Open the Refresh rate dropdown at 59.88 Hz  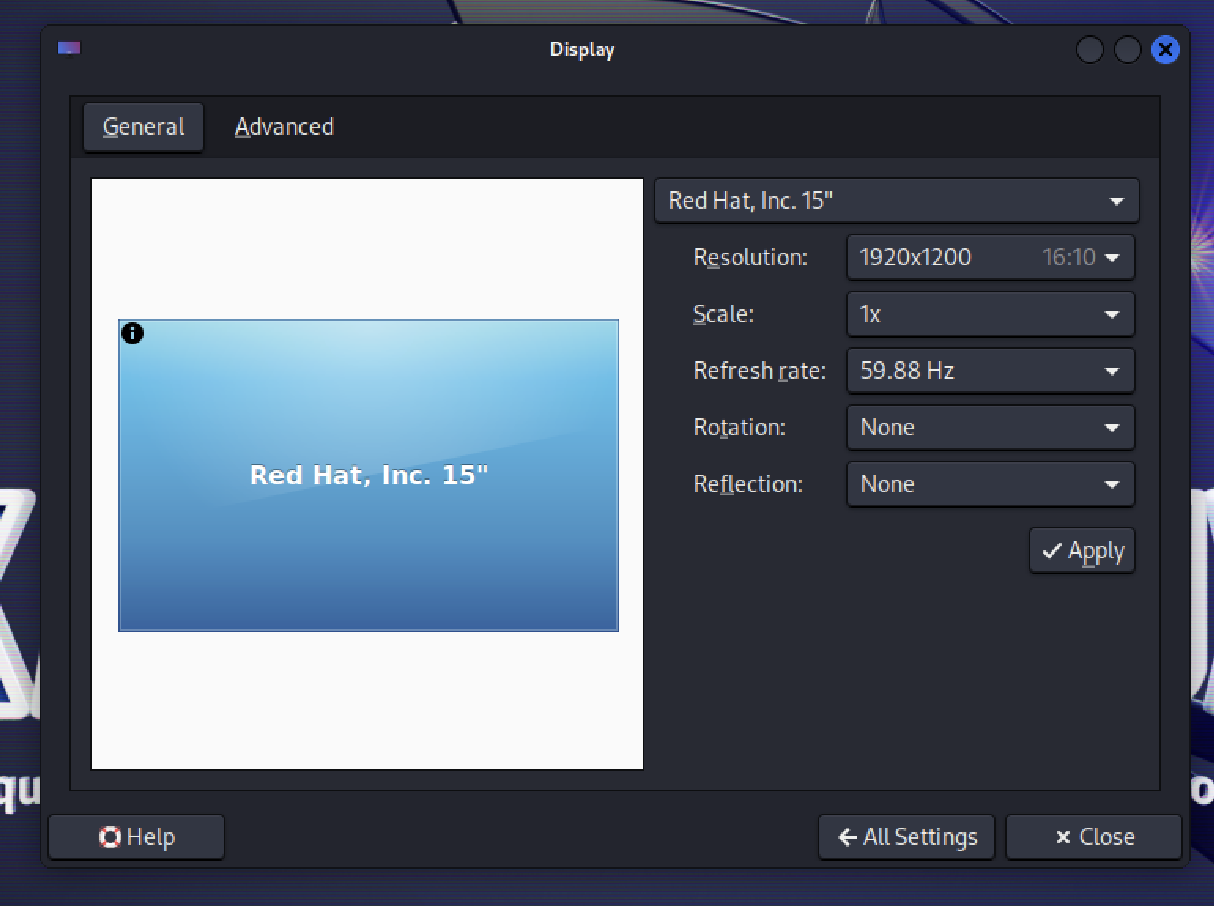pos(990,371)
